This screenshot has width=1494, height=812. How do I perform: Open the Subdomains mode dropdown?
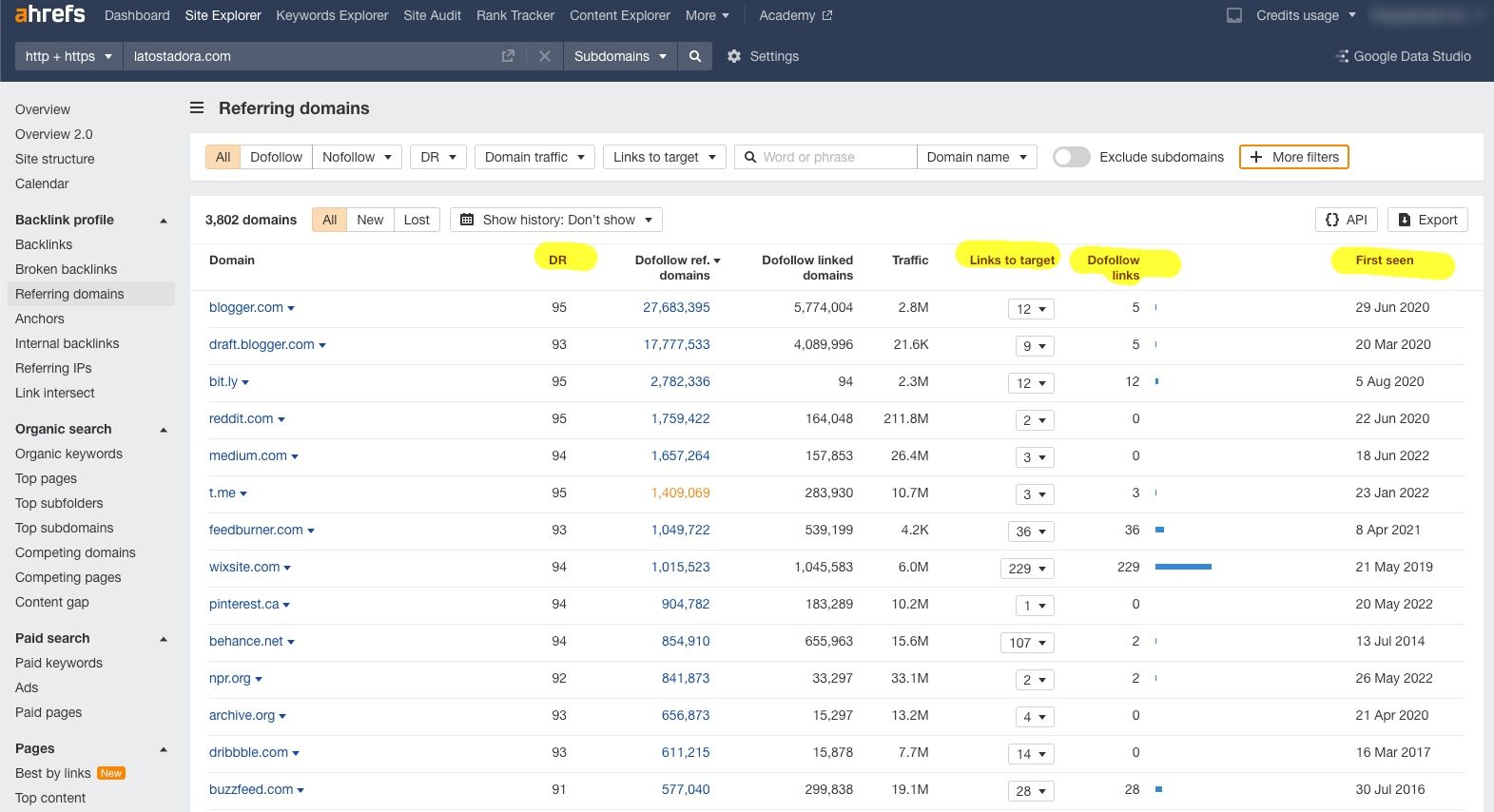(620, 56)
